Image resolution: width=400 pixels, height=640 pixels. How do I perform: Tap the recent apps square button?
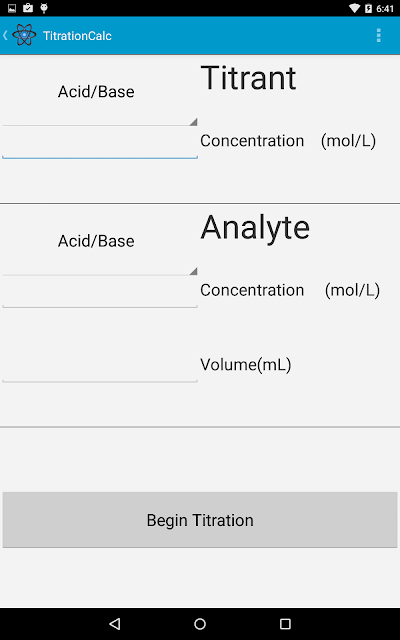285,623
